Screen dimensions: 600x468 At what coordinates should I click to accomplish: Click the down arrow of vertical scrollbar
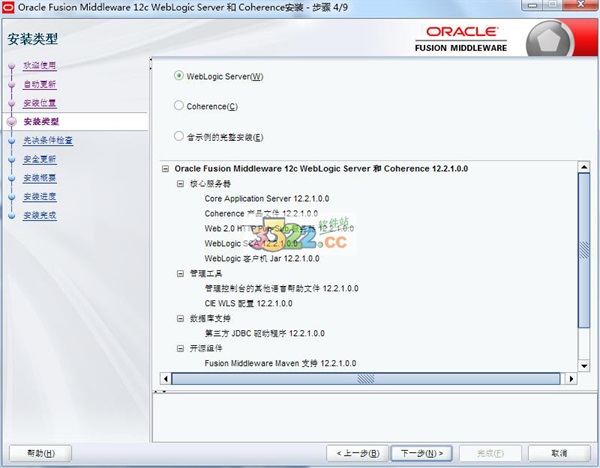click(x=584, y=366)
